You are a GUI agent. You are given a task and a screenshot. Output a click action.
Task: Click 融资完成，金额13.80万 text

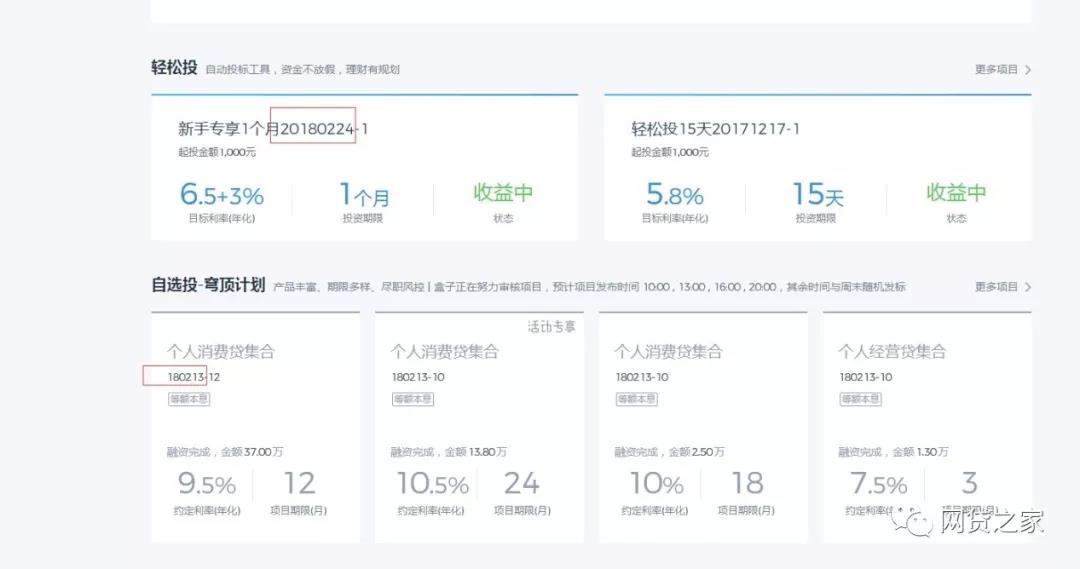(x=448, y=452)
